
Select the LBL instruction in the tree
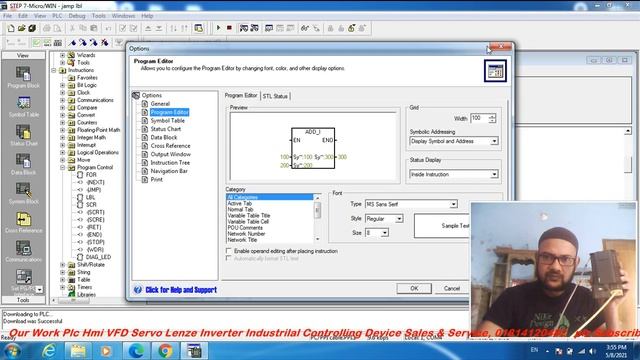tap(91, 197)
